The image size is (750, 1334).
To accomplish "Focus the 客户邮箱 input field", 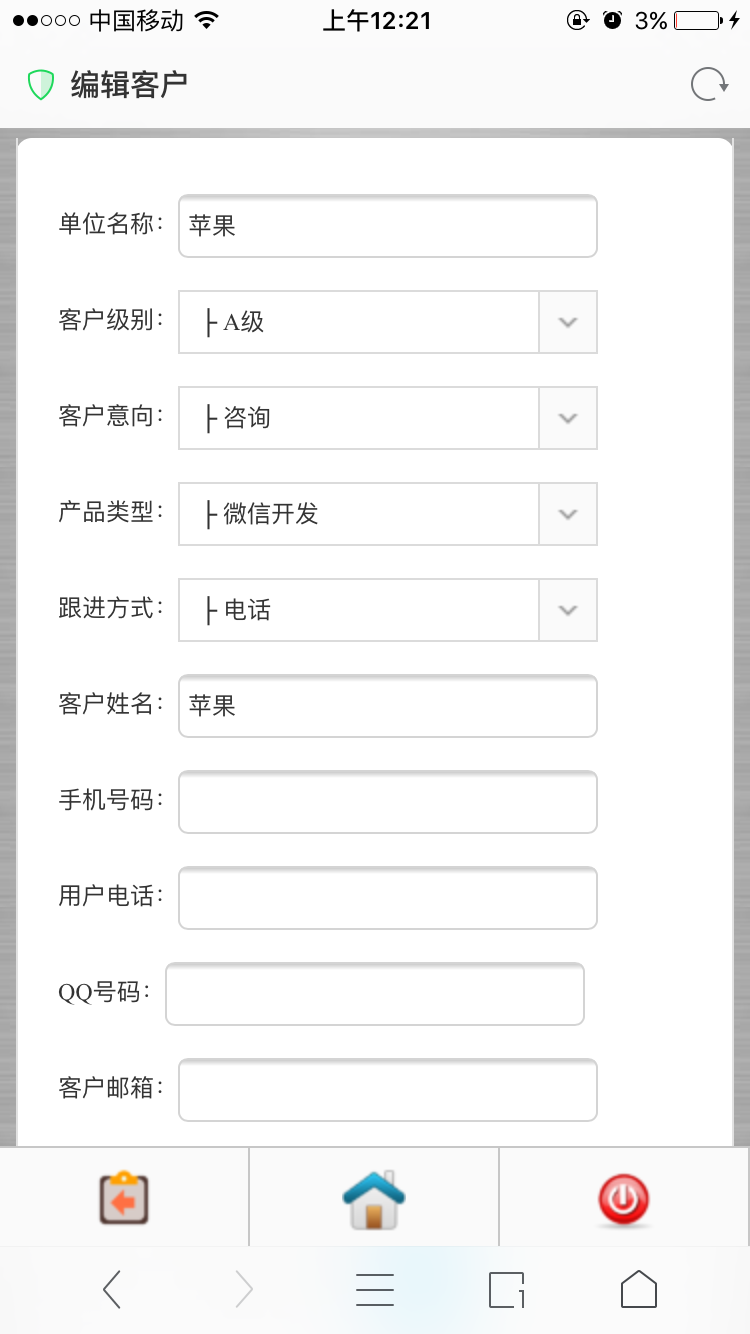I will 388,1090.
